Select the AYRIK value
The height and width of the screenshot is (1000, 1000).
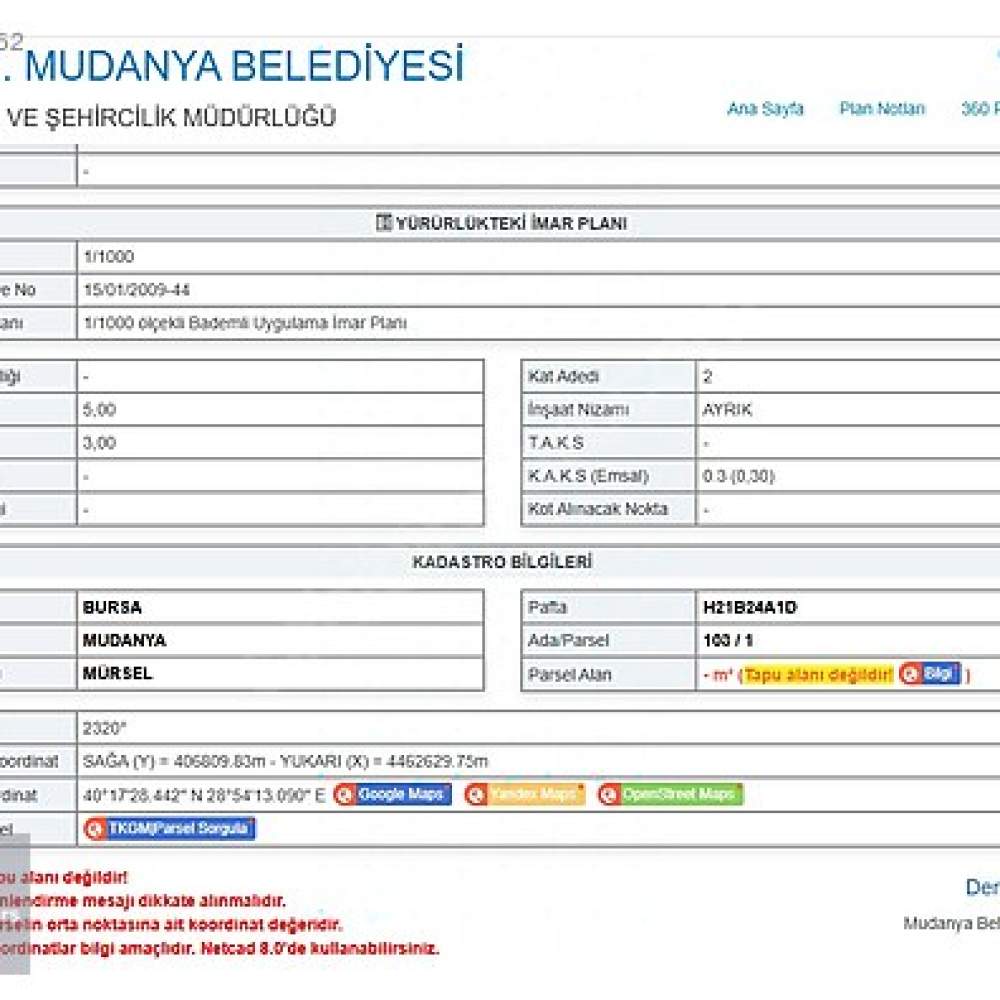pyautogui.click(x=727, y=409)
